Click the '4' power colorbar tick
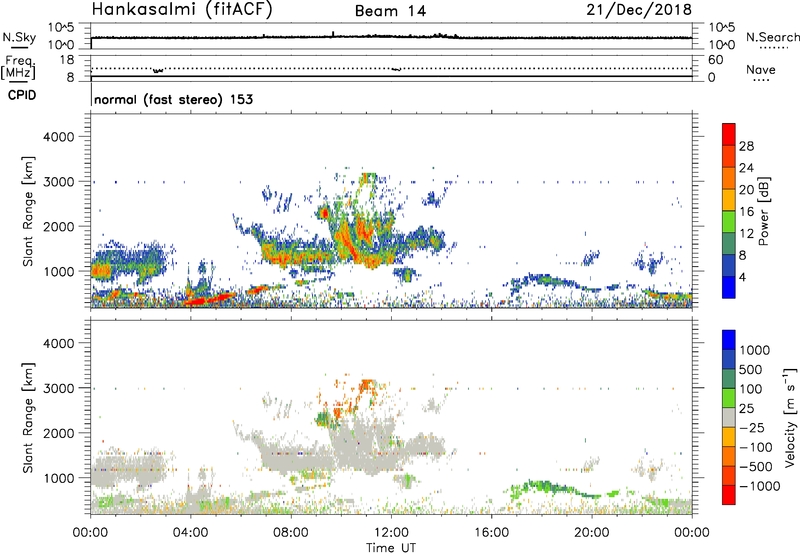This screenshot has height=554, width=800. click(x=743, y=277)
